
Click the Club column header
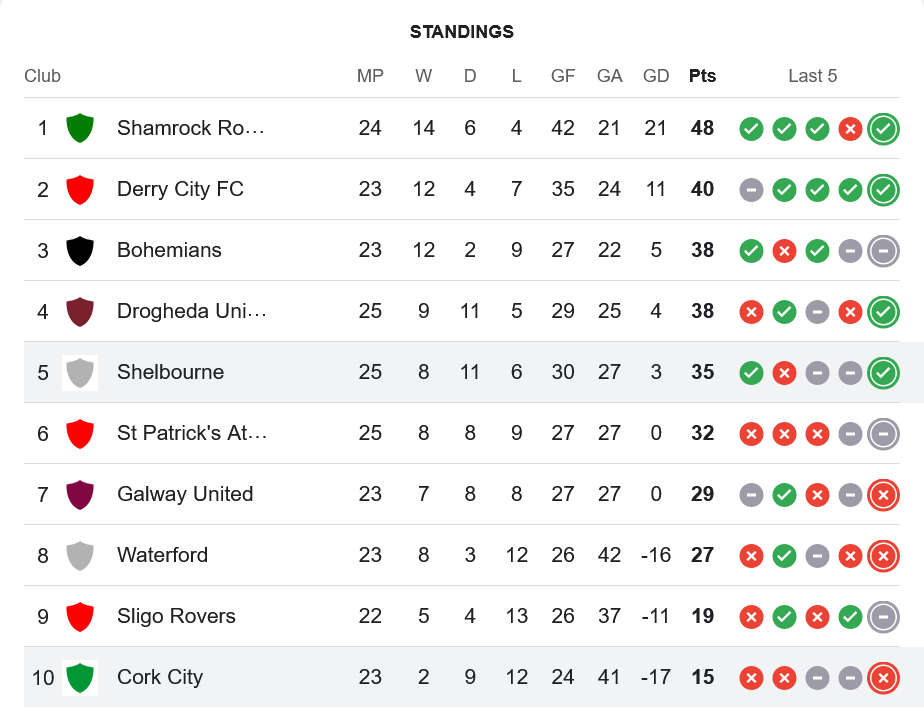click(x=43, y=76)
